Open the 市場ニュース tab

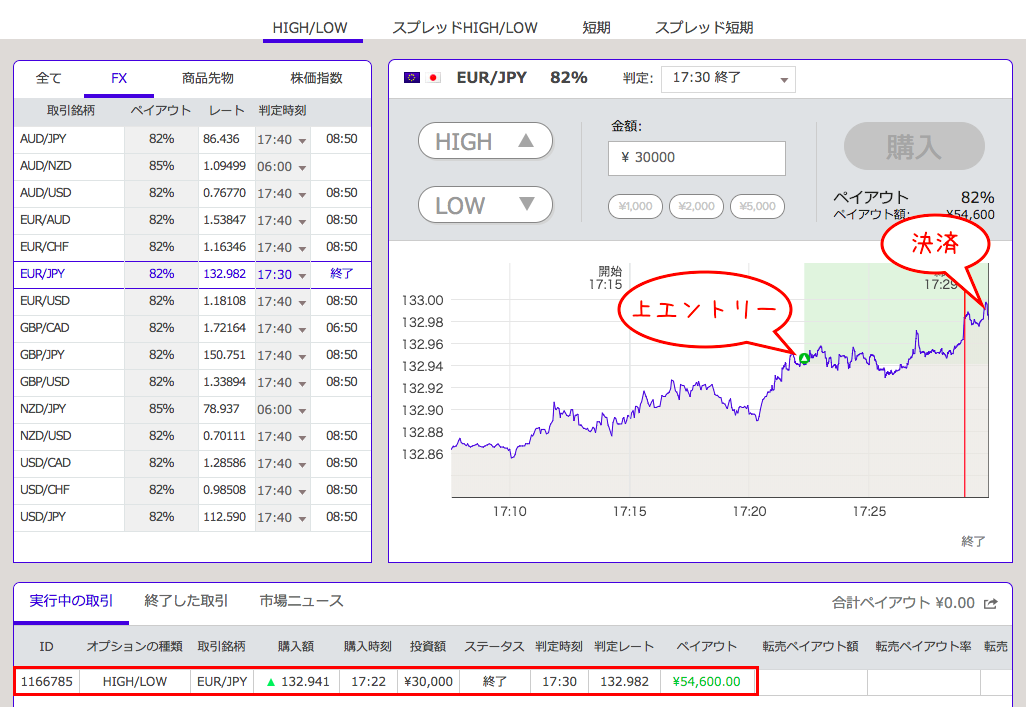click(x=301, y=601)
